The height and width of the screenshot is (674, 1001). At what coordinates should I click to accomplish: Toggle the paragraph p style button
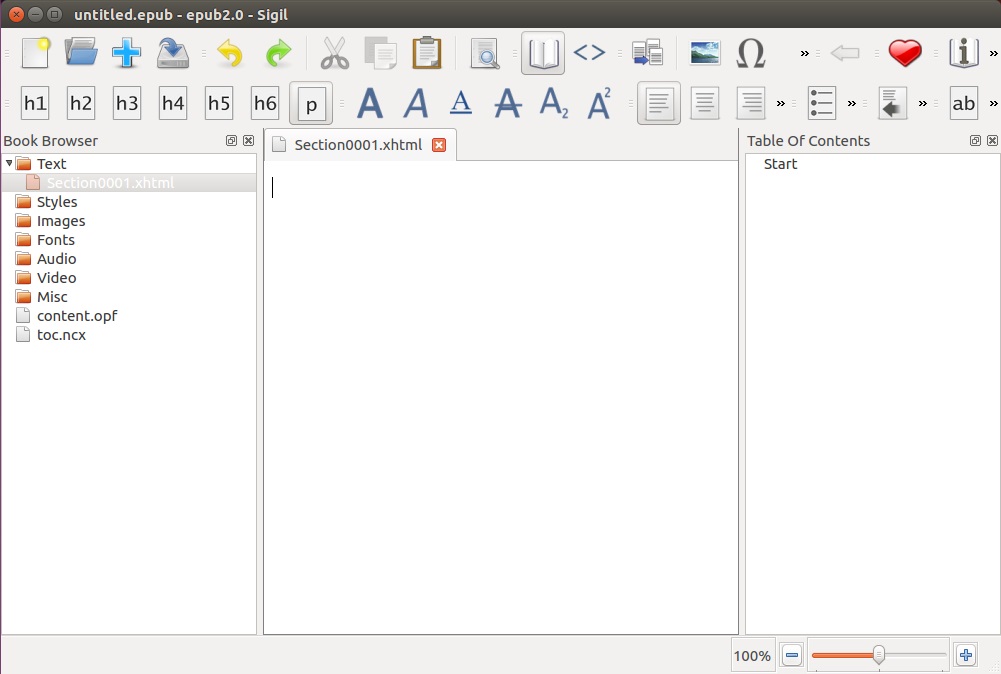pyautogui.click(x=311, y=103)
